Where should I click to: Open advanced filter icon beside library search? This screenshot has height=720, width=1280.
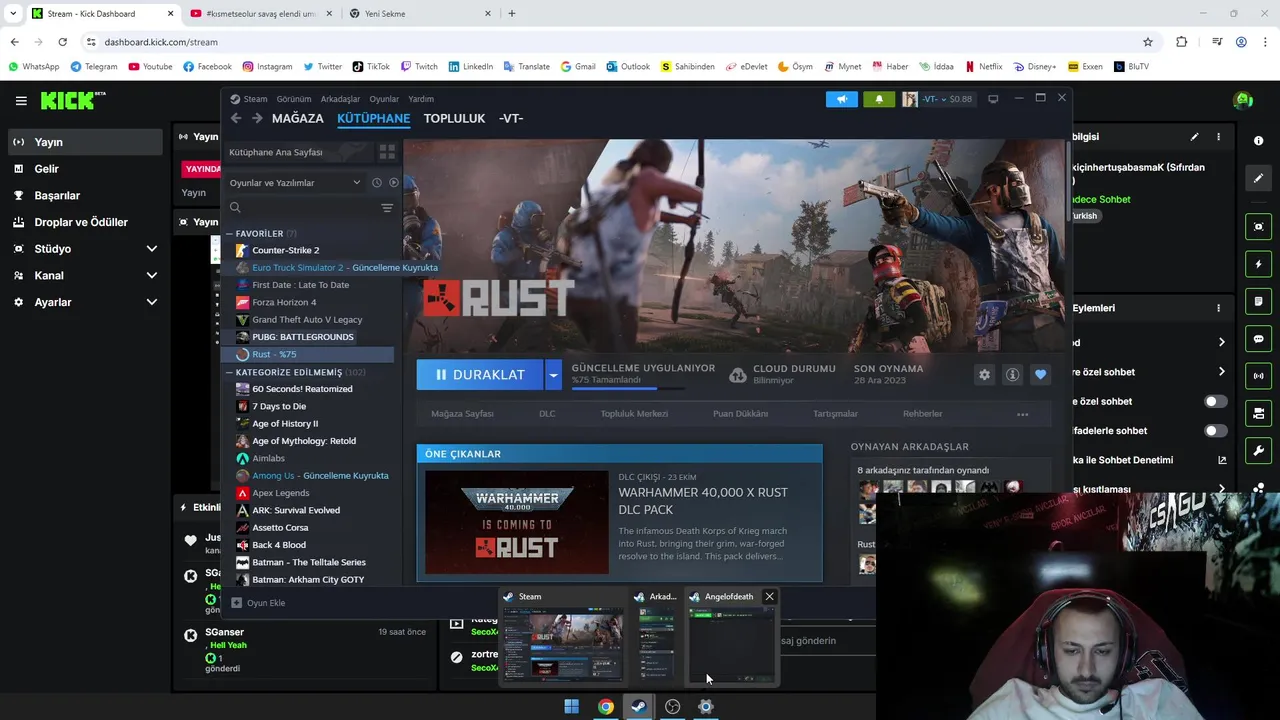coord(387,208)
